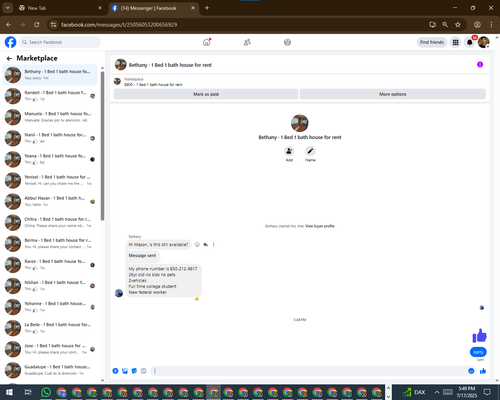This screenshot has width=500, height=400.
Task: Open the Chrome three-dot menu
Action: 491,25
